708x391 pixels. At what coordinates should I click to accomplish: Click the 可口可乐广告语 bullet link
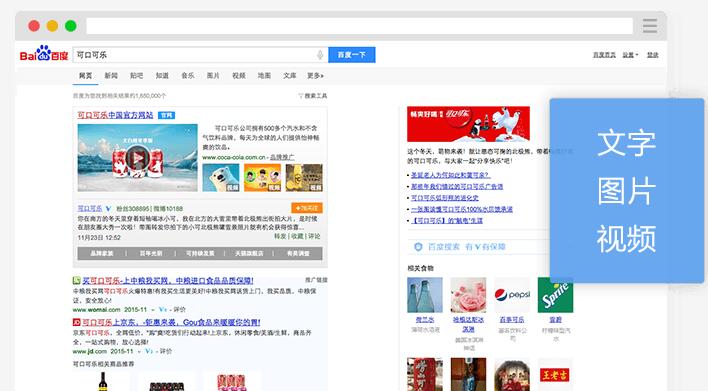coord(457,186)
